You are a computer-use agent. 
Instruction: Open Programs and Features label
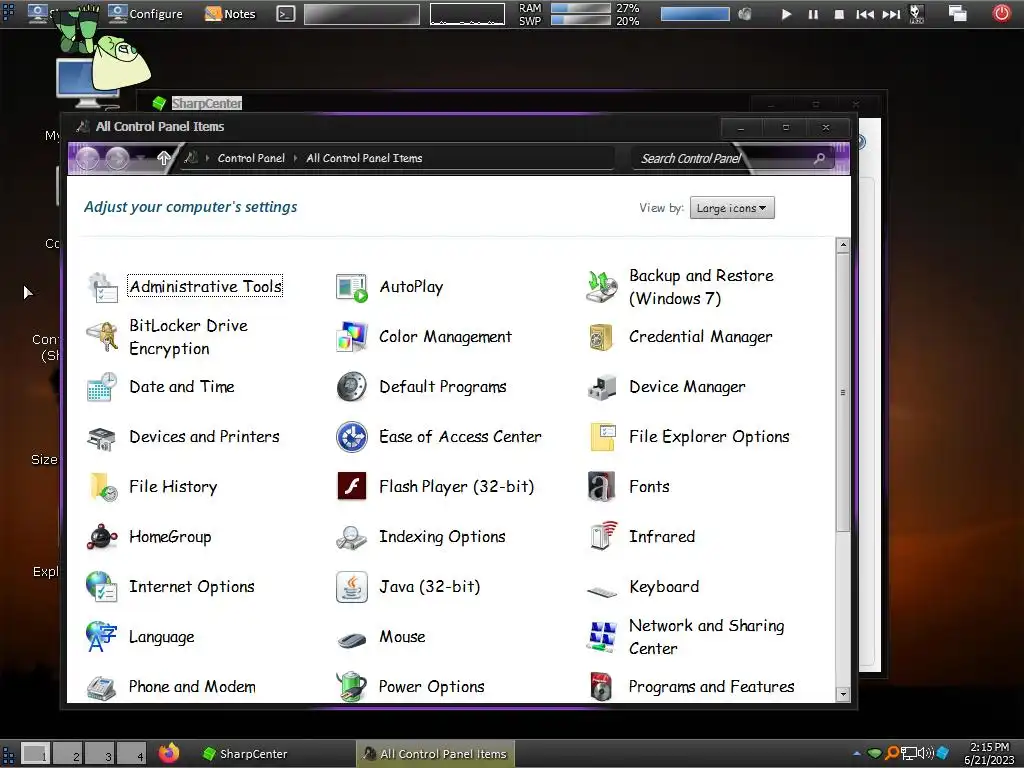tap(711, 687)
